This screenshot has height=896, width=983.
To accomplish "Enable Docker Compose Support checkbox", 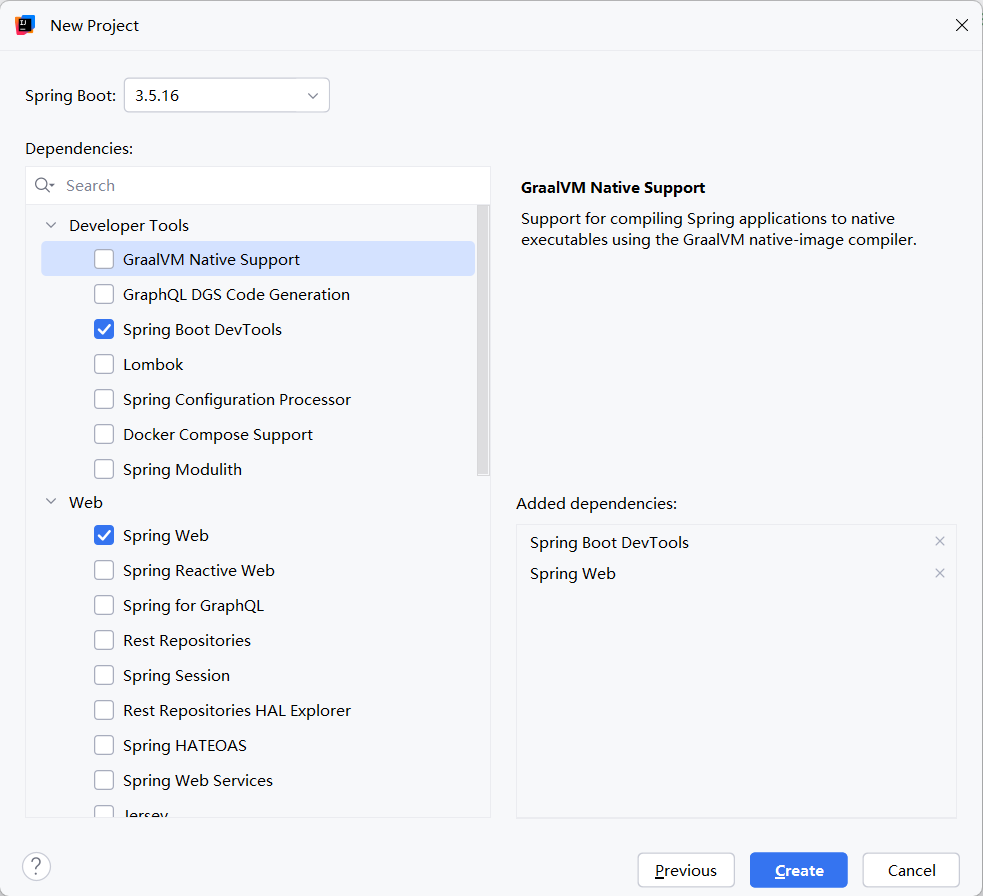I will [x=104, y=435].
